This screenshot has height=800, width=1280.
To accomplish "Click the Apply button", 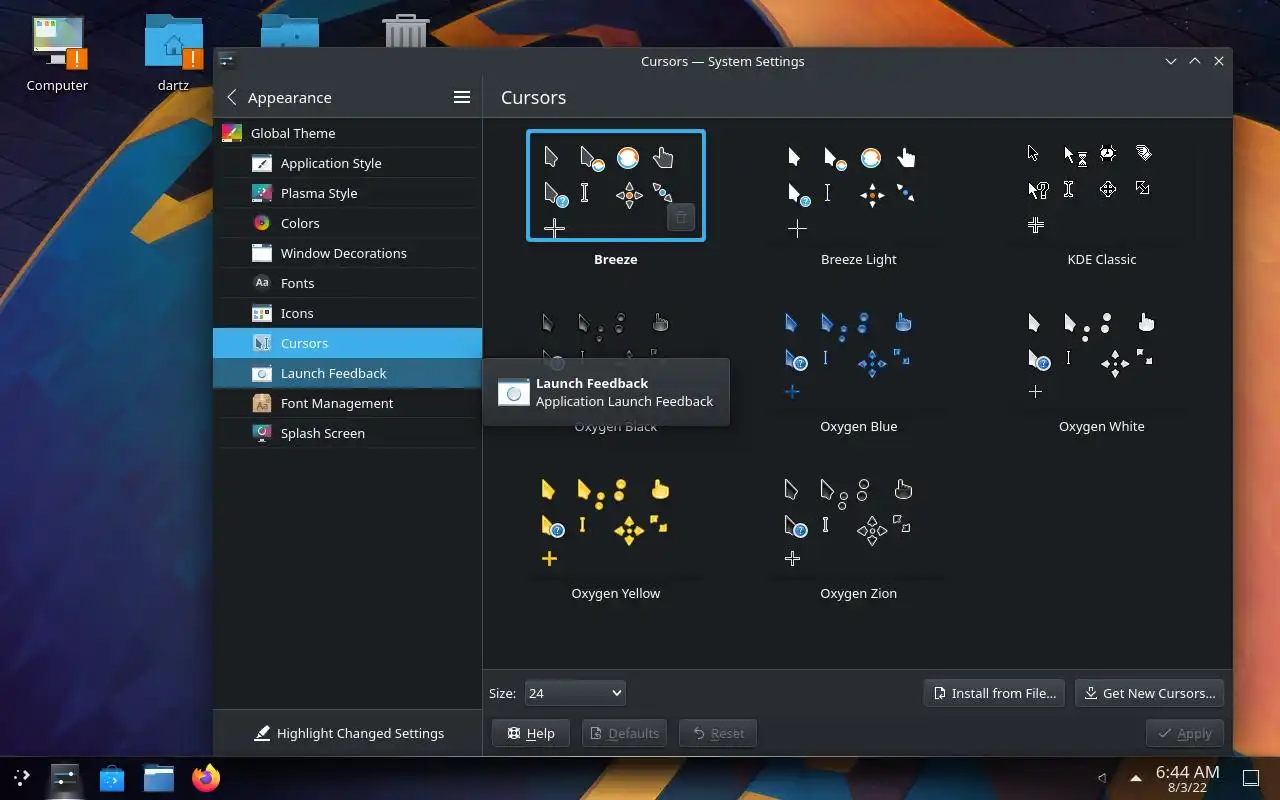I will coord(1185,733).
